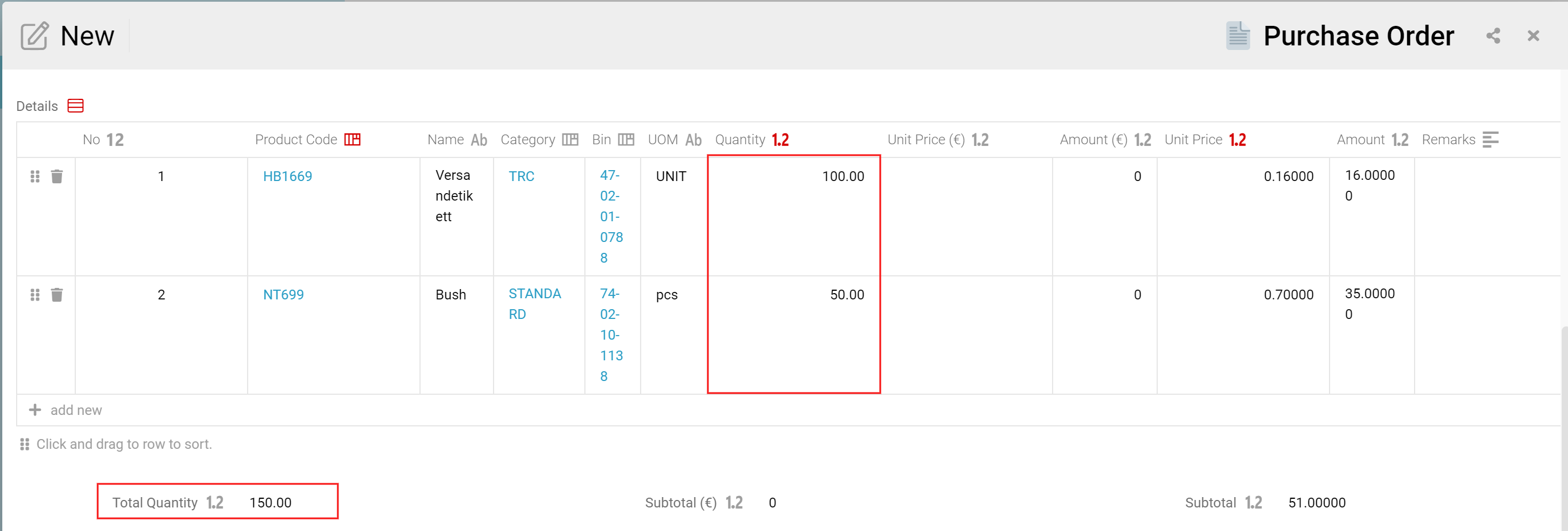The width and height of the screenshot is (1568, 531).
Task: Click the share icon near Purchase Order
Action: [x=1493, y=36]
